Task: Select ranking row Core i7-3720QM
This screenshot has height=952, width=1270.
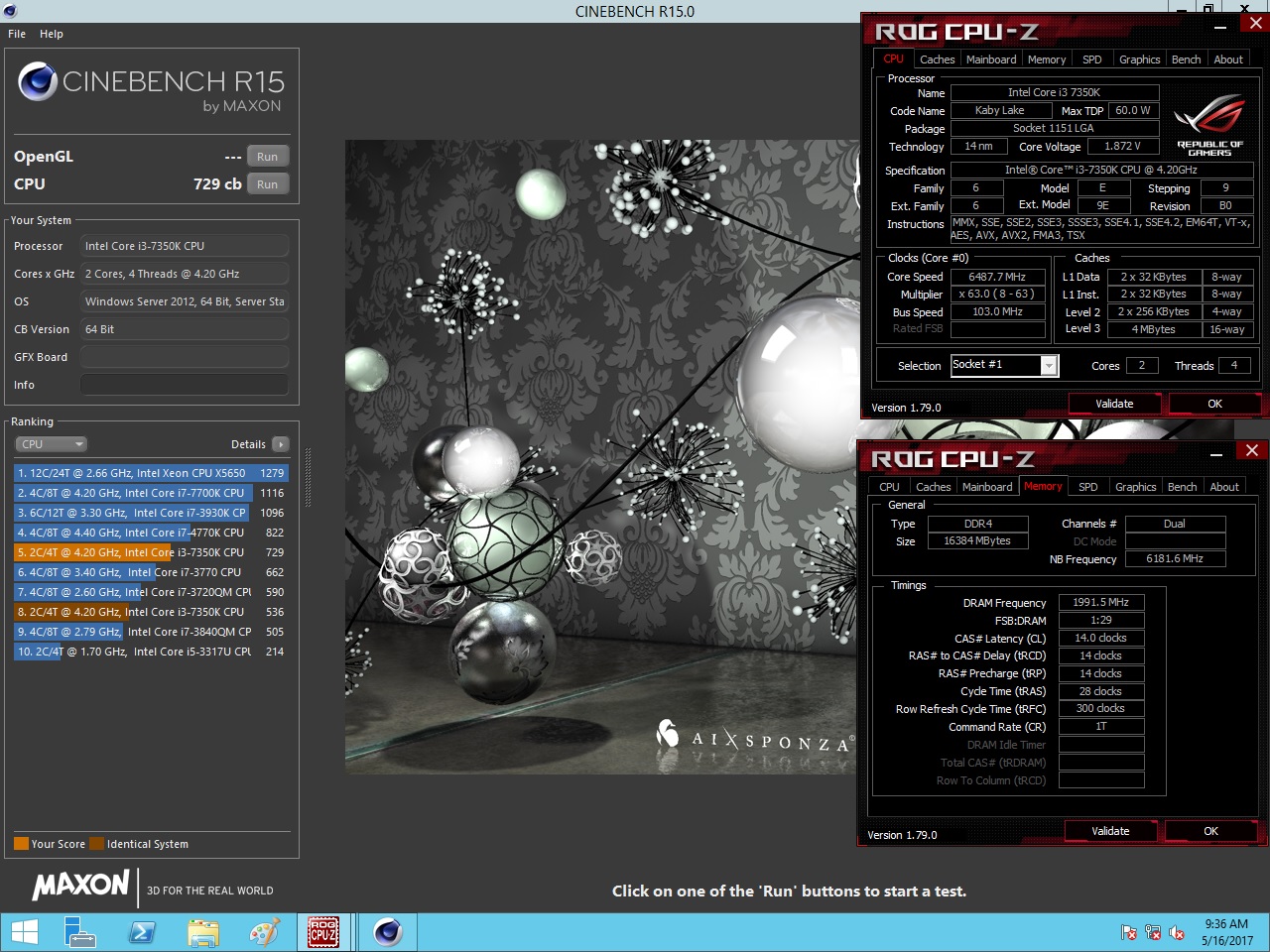Action: point(151,592)
